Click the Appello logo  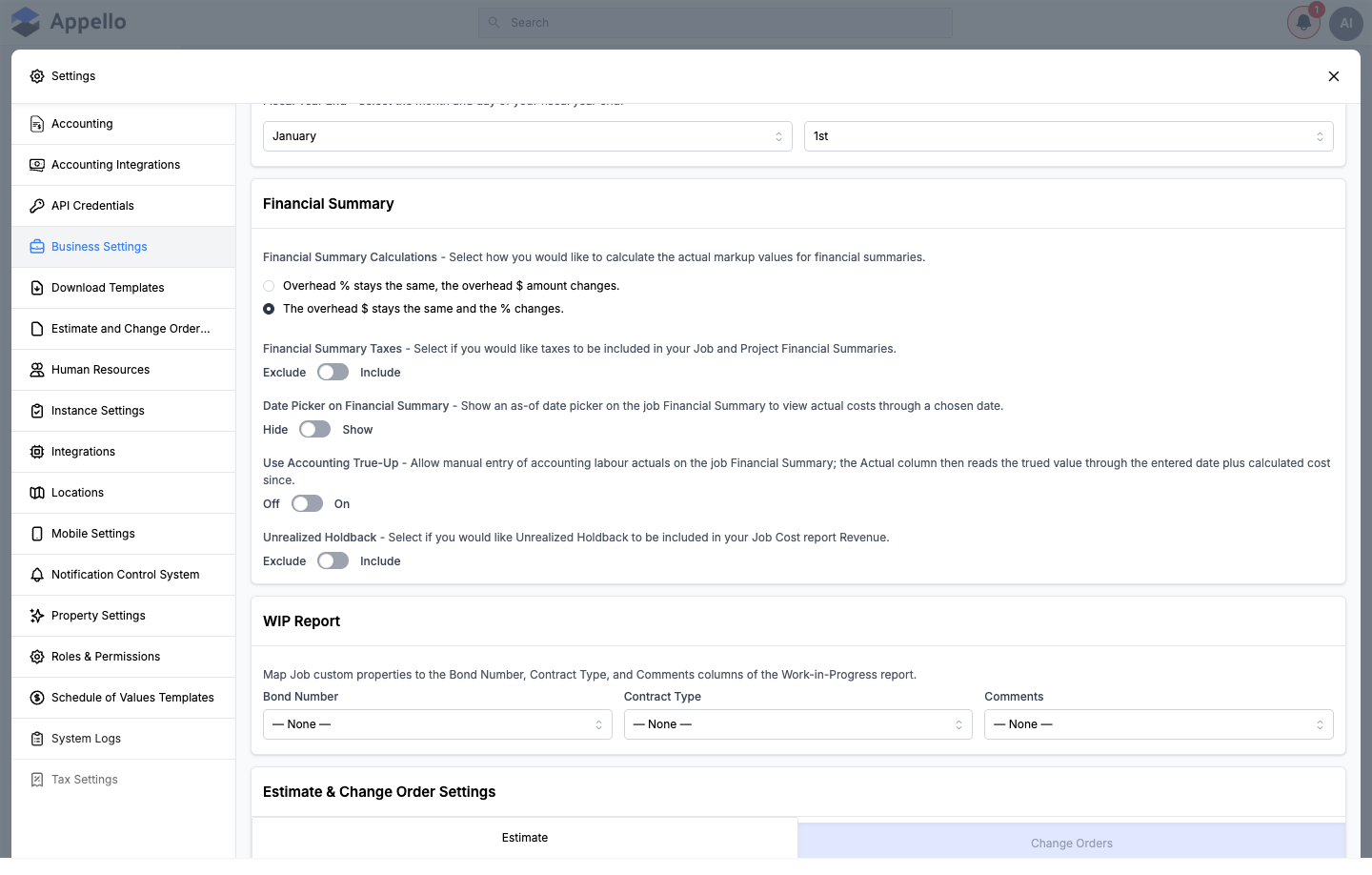tap(69, 22)
